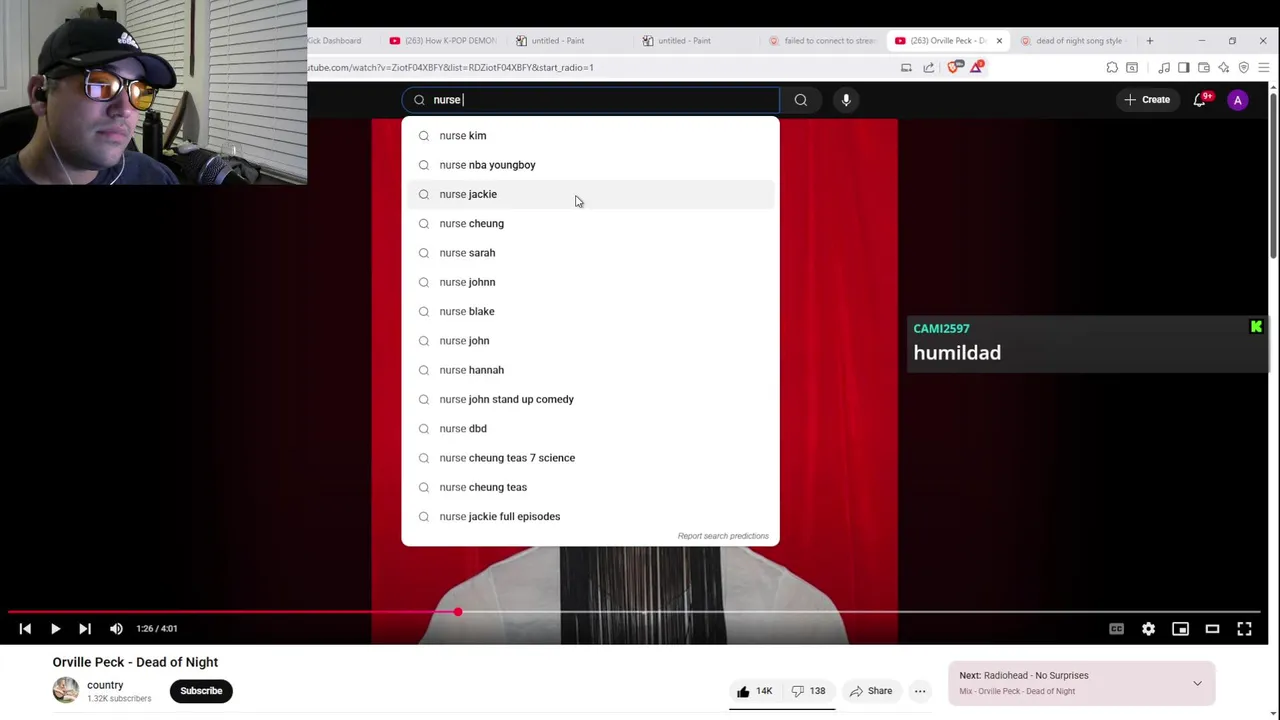Click into the YouTube search field

click(x=590, y=100)
